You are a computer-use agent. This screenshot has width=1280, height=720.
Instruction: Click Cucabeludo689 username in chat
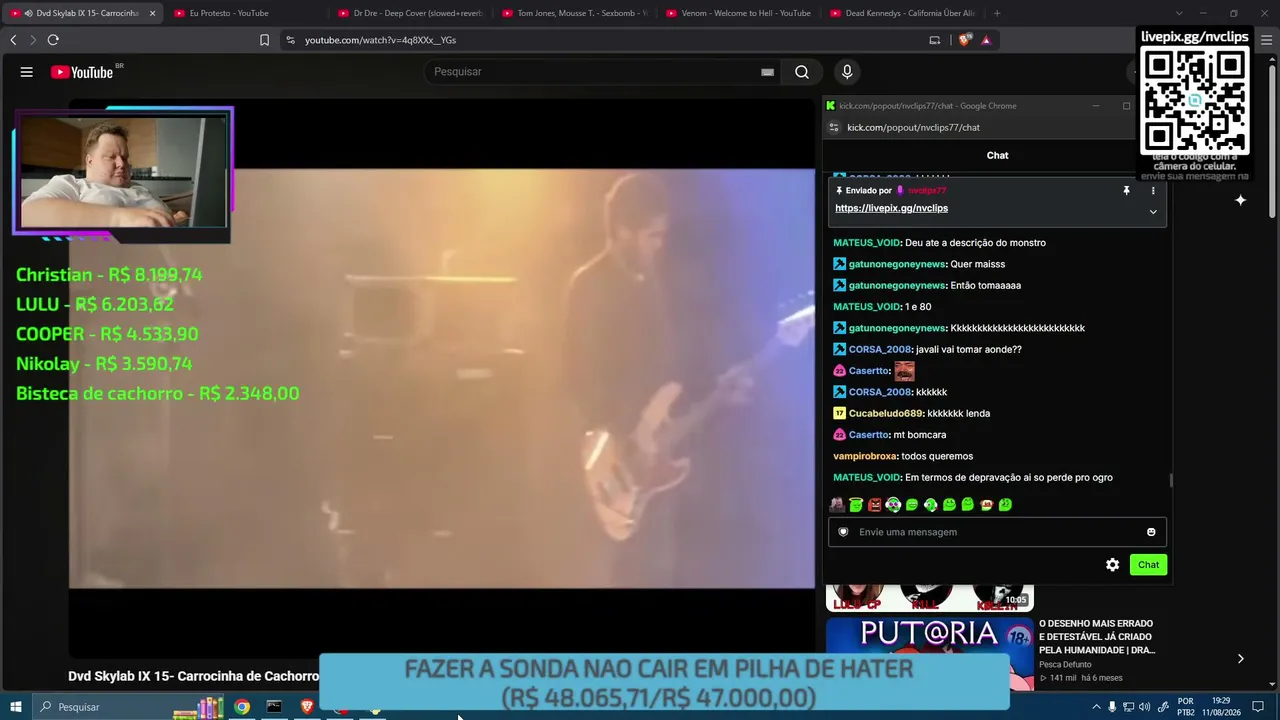pos(885,414)
